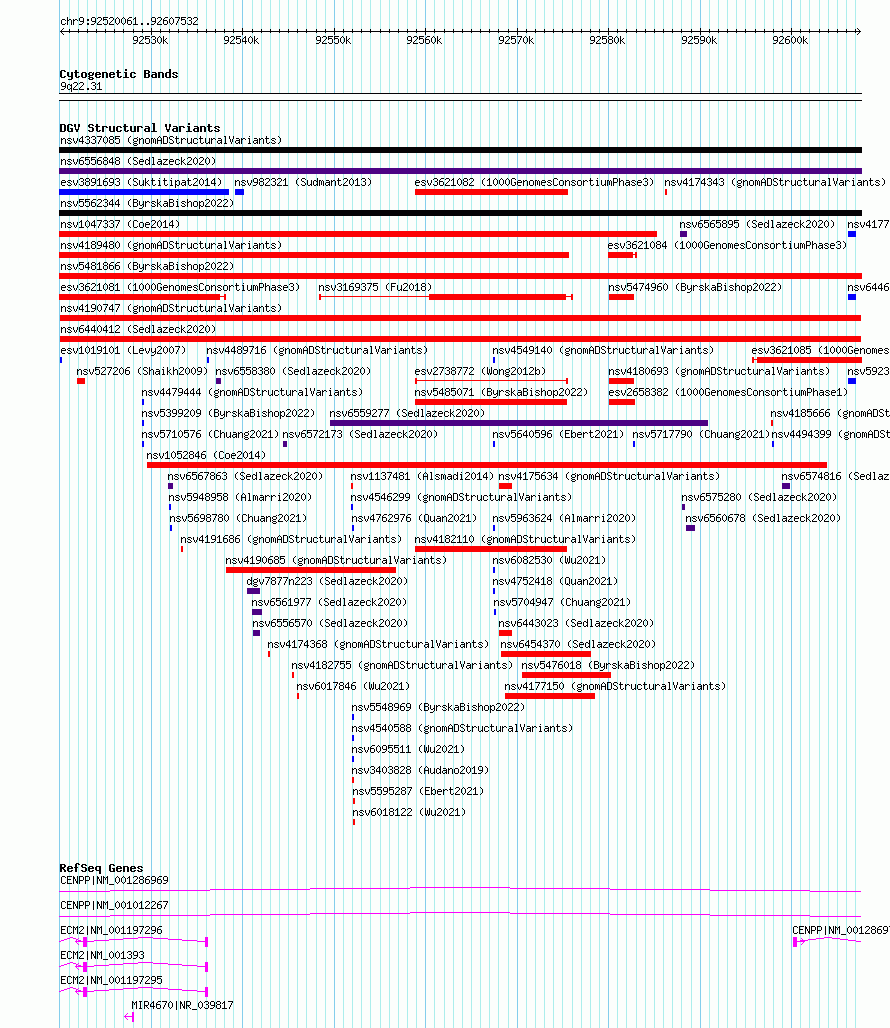Image resolution: width=890 pixels, height=1028 pixels.
Task: Open nsv5476018 (ByrskaBishop2022) label
Action: [608, 665]
